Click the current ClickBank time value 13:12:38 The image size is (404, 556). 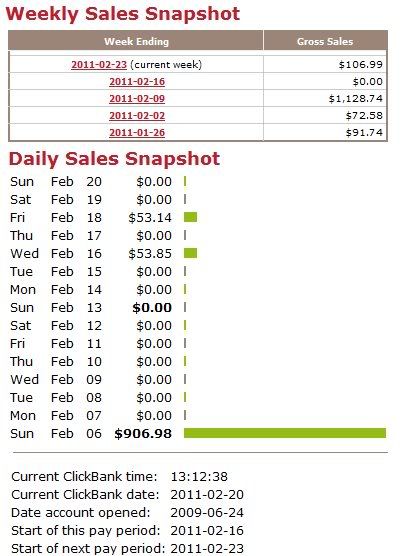[199, 477]
